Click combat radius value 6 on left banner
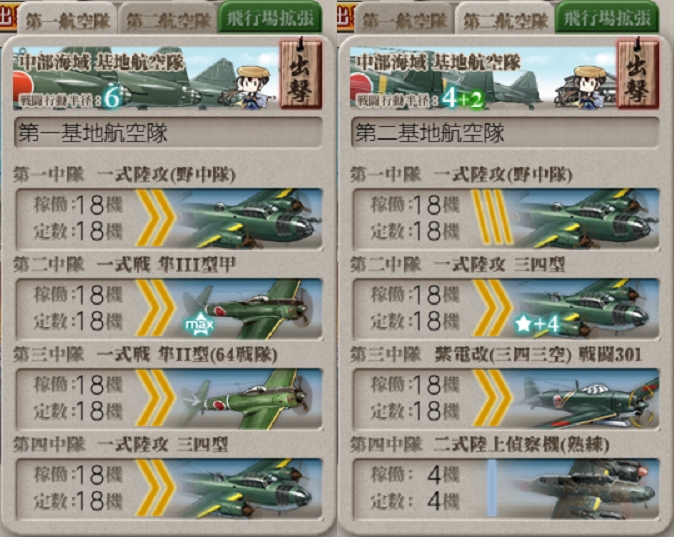 pyautogui.click(x=112, y=98)
